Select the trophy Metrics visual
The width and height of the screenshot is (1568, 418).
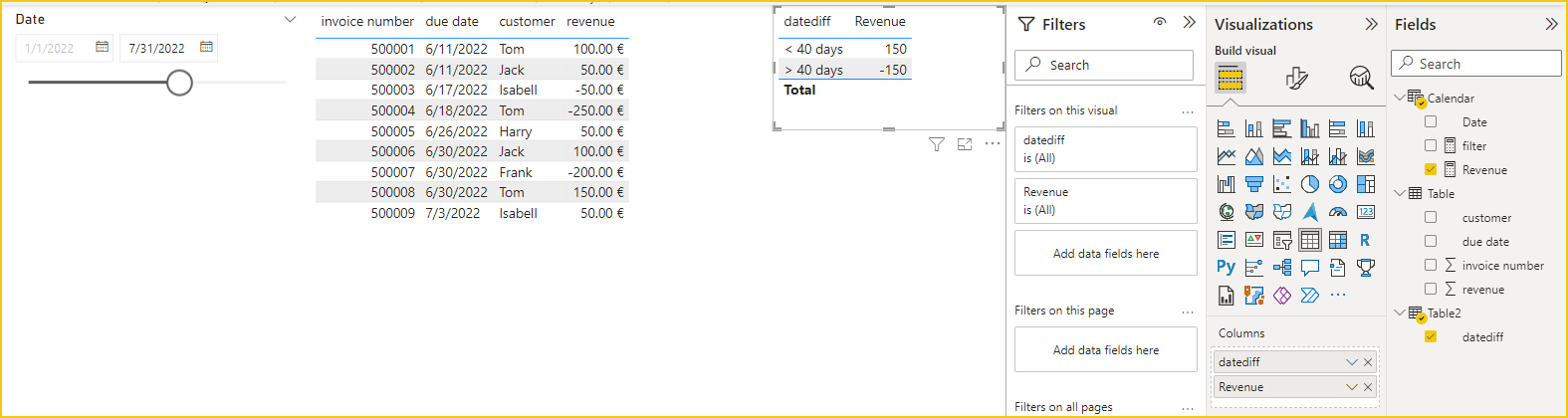[1366, 267]
